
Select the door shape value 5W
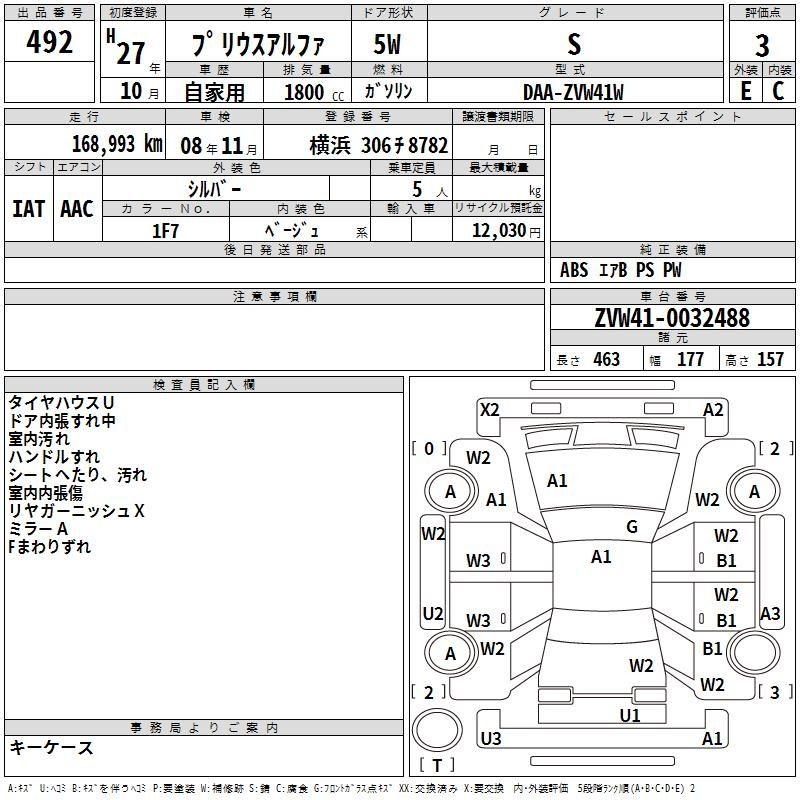pos(387,44)
